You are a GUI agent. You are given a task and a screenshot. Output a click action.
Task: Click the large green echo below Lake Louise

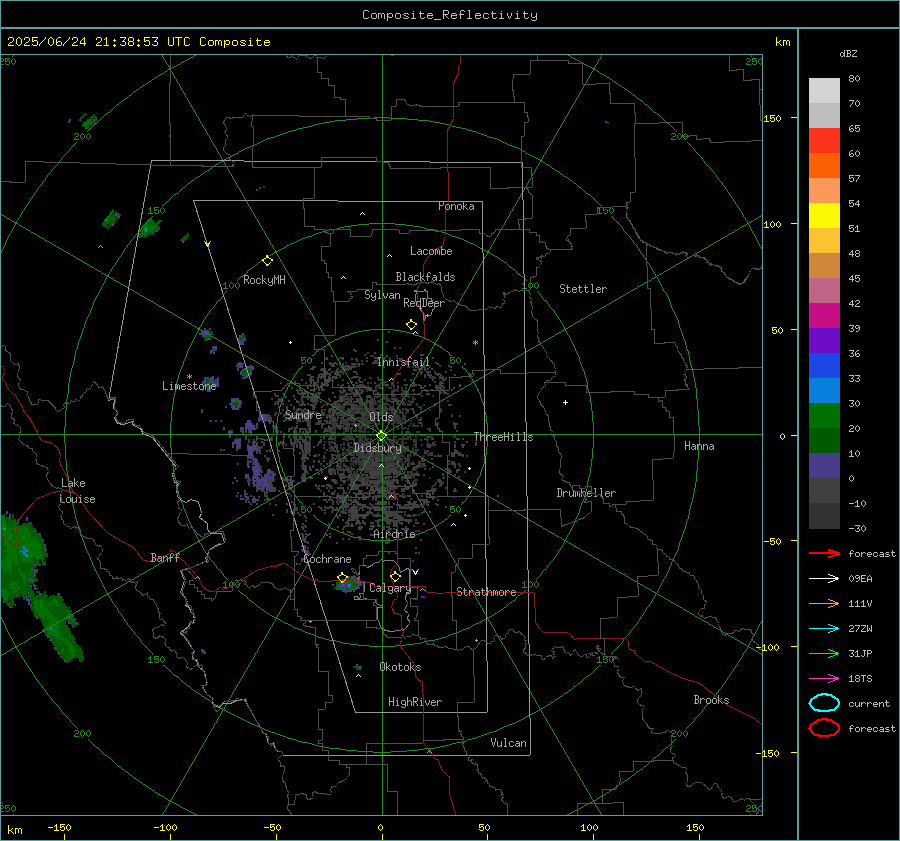22,560
